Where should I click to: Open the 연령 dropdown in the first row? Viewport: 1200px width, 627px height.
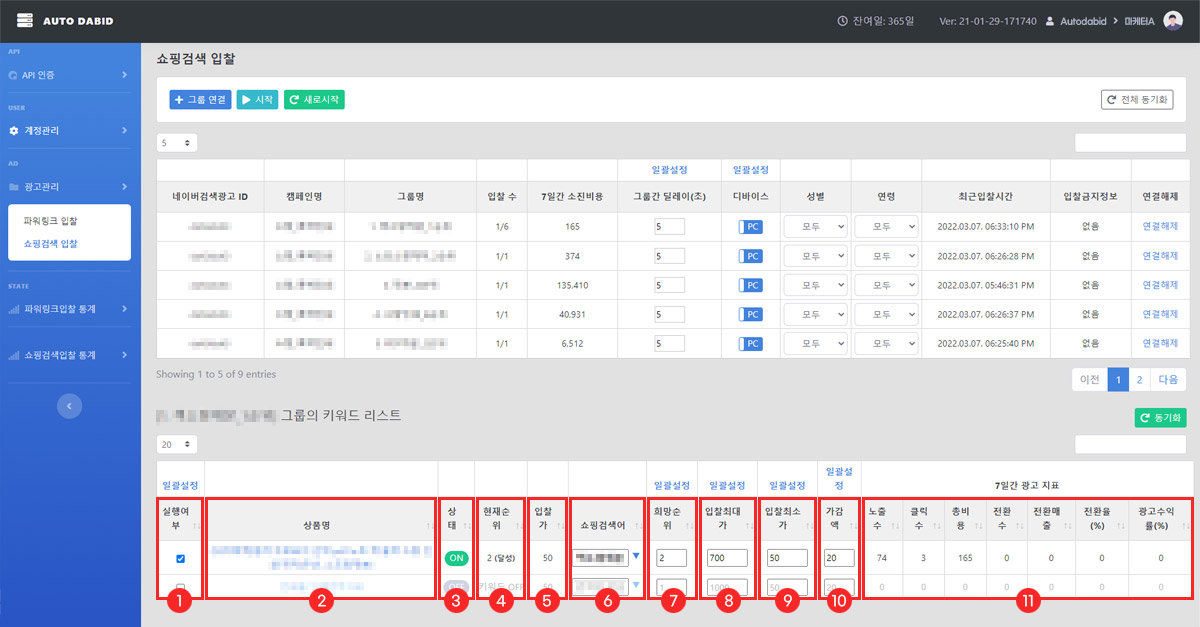coord(885,227)
